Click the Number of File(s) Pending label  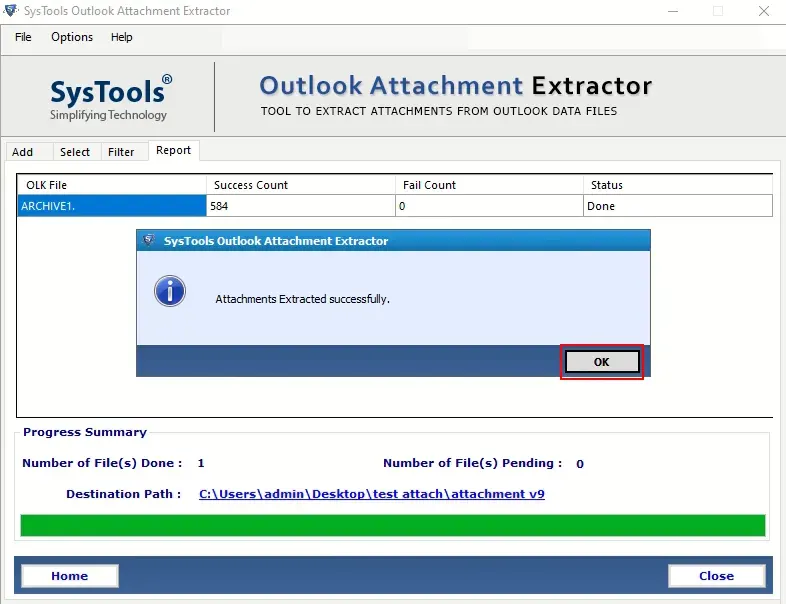(473, 463)
